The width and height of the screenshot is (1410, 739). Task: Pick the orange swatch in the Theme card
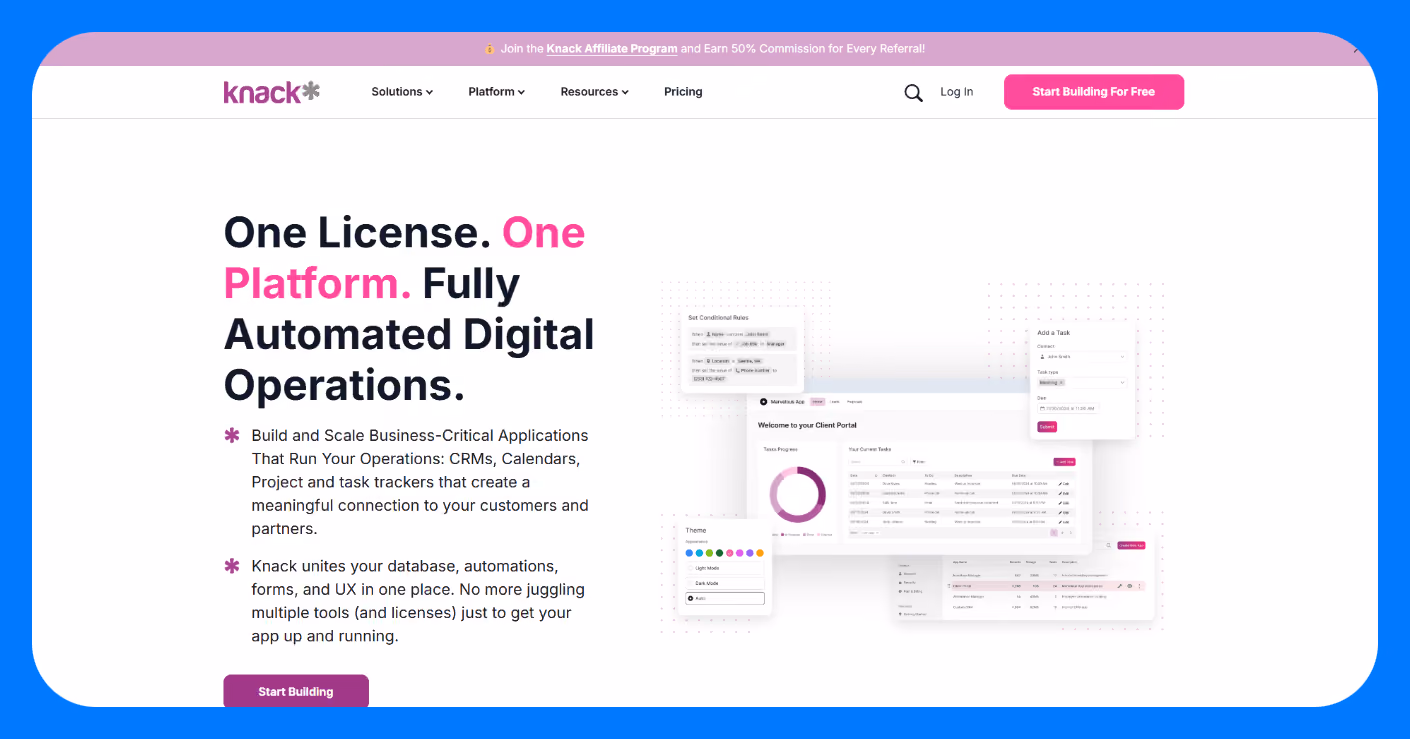point(760,553)
